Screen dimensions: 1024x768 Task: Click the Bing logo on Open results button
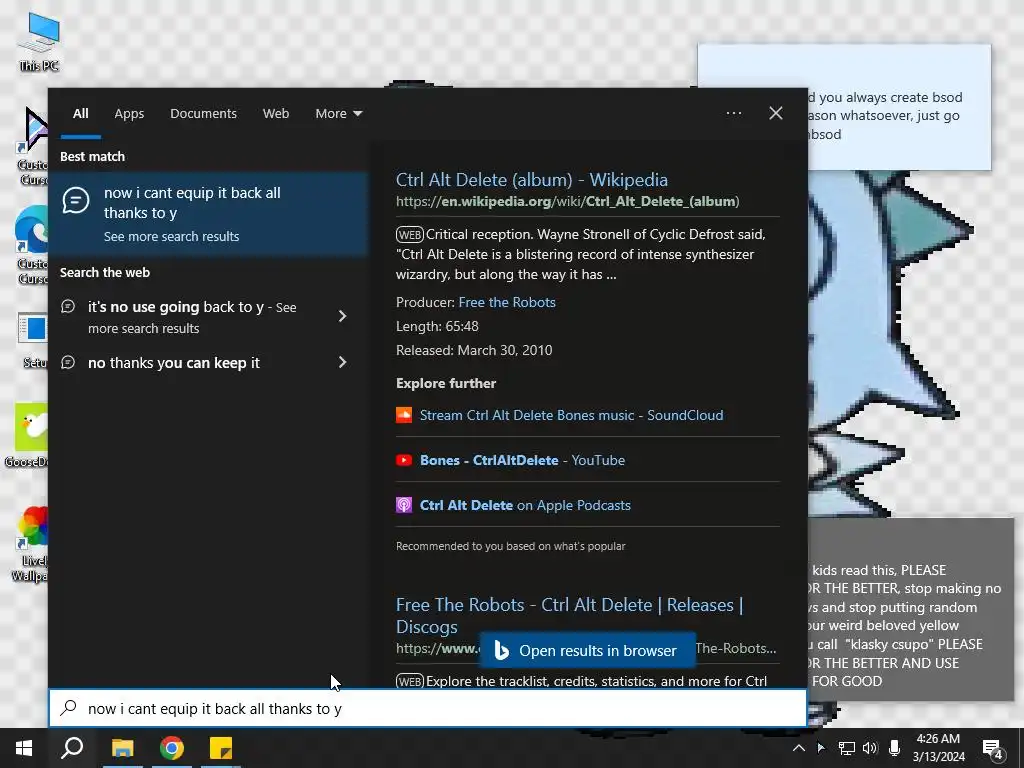coord(502,650)
